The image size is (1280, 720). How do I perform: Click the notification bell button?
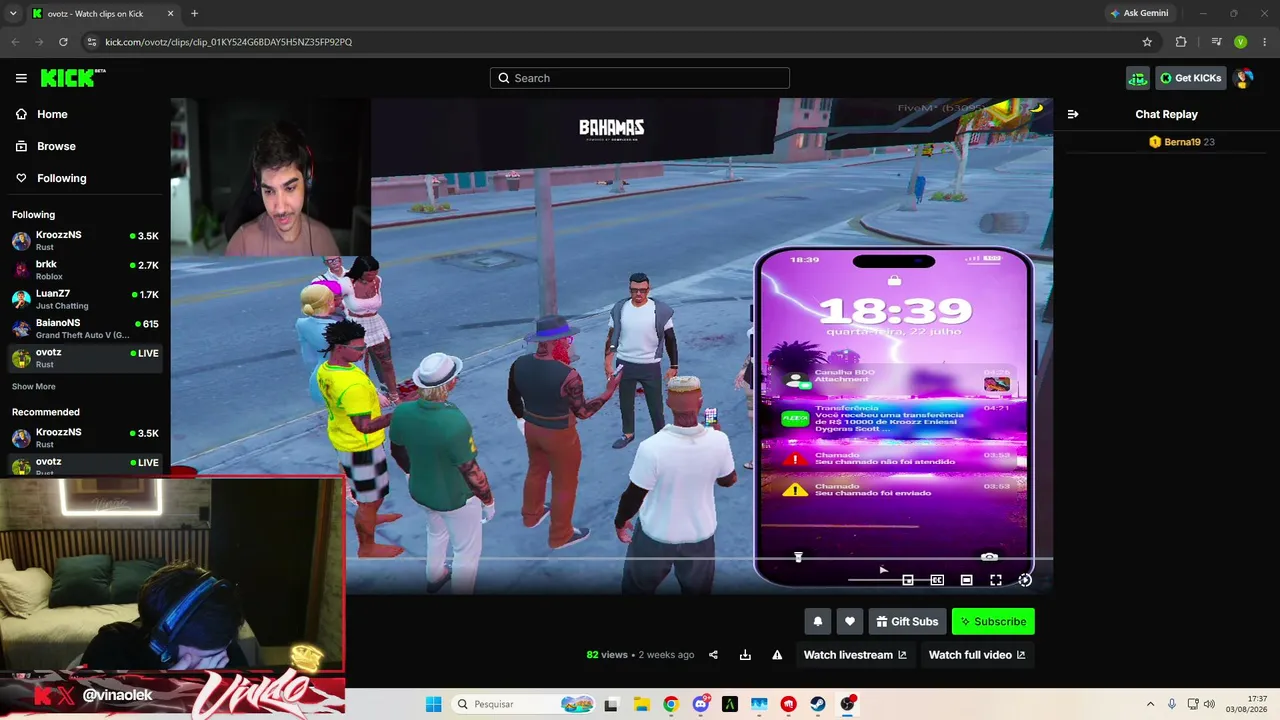[818, 621]
